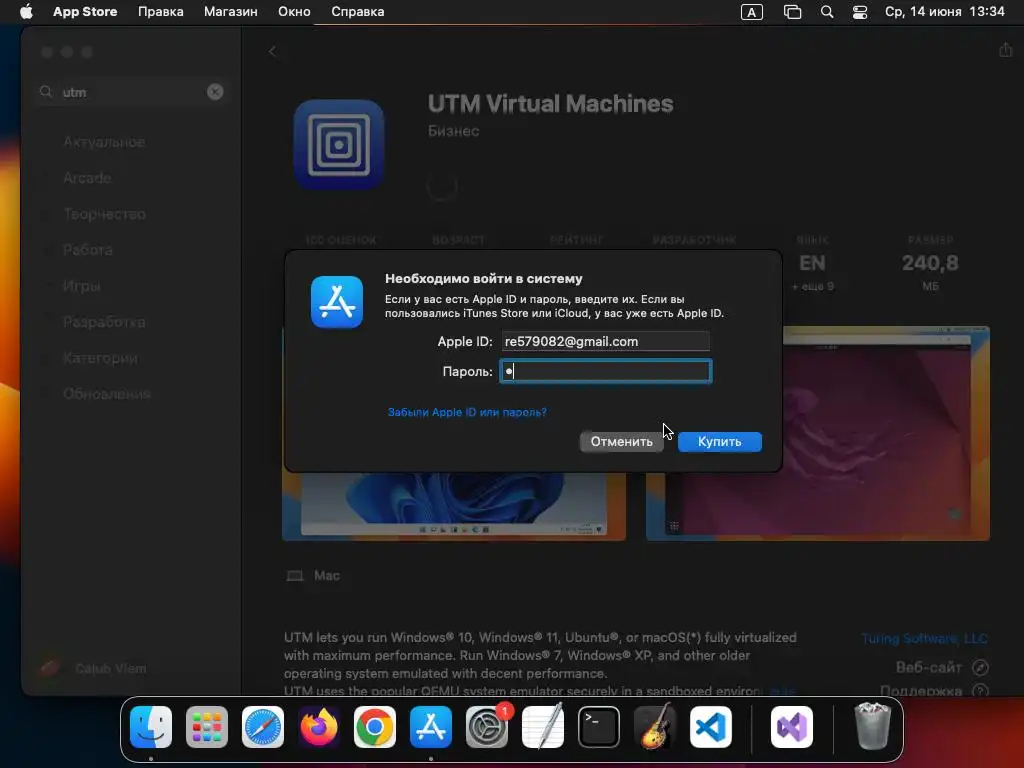Open the Окно menu
The width and height of the screenshot is (1024, 768).
coord(294,12)
